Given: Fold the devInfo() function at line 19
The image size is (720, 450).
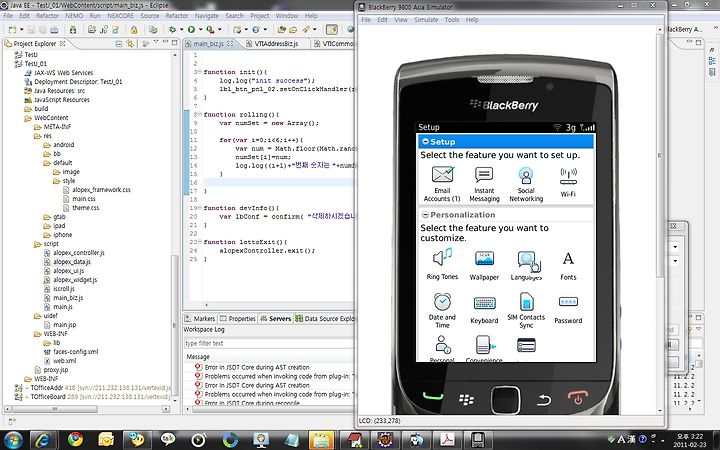Looking at the screenshot, I should pos(200,208).
